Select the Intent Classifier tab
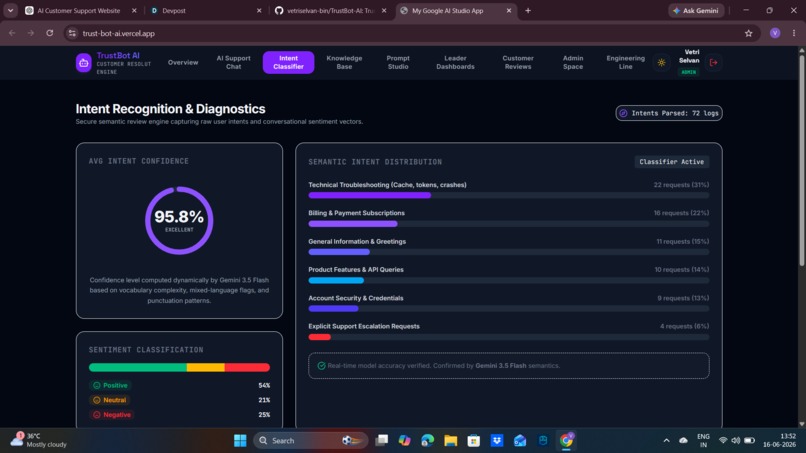The image size is (806, 453). pos(288,62)
